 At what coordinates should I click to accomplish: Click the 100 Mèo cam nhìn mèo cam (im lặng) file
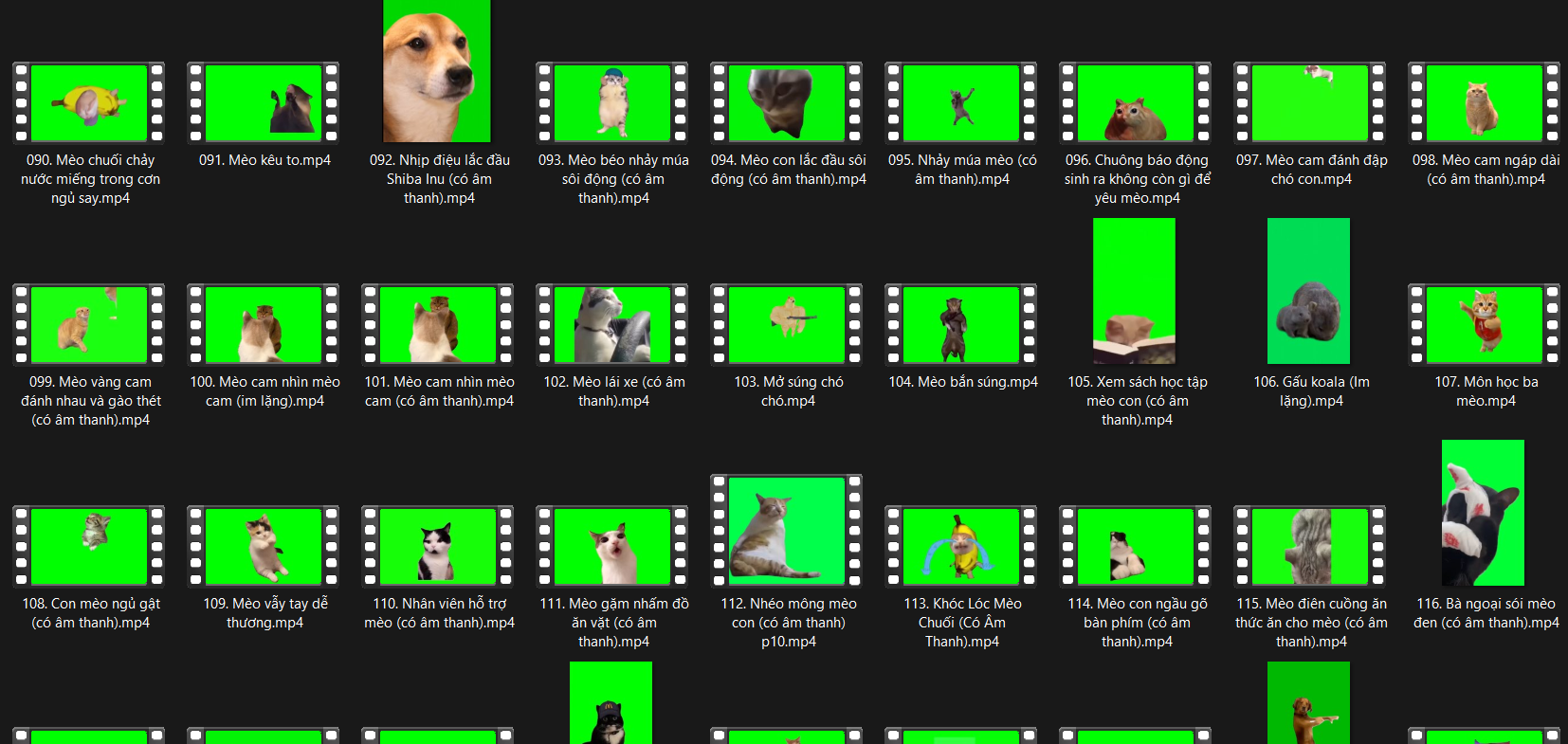[264, 325]
